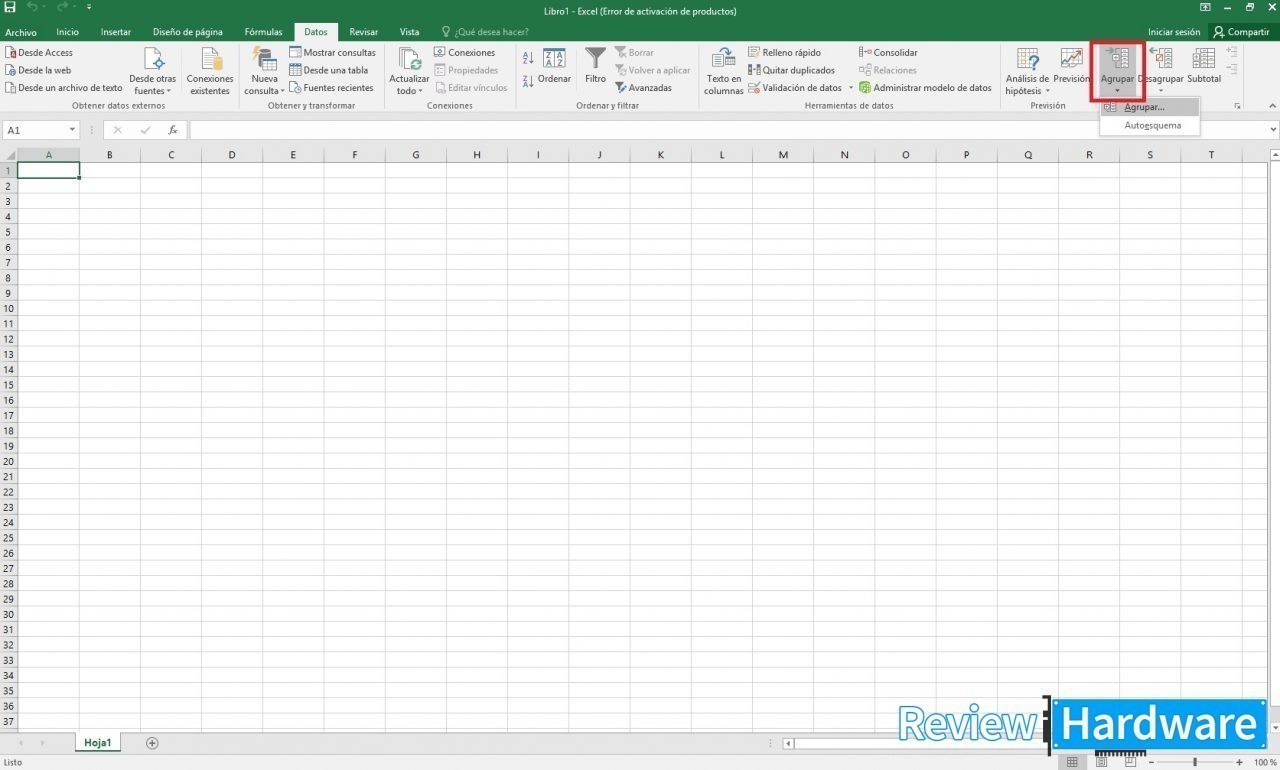Click the horizontal scrollbar left arrow

click(788, 744)
